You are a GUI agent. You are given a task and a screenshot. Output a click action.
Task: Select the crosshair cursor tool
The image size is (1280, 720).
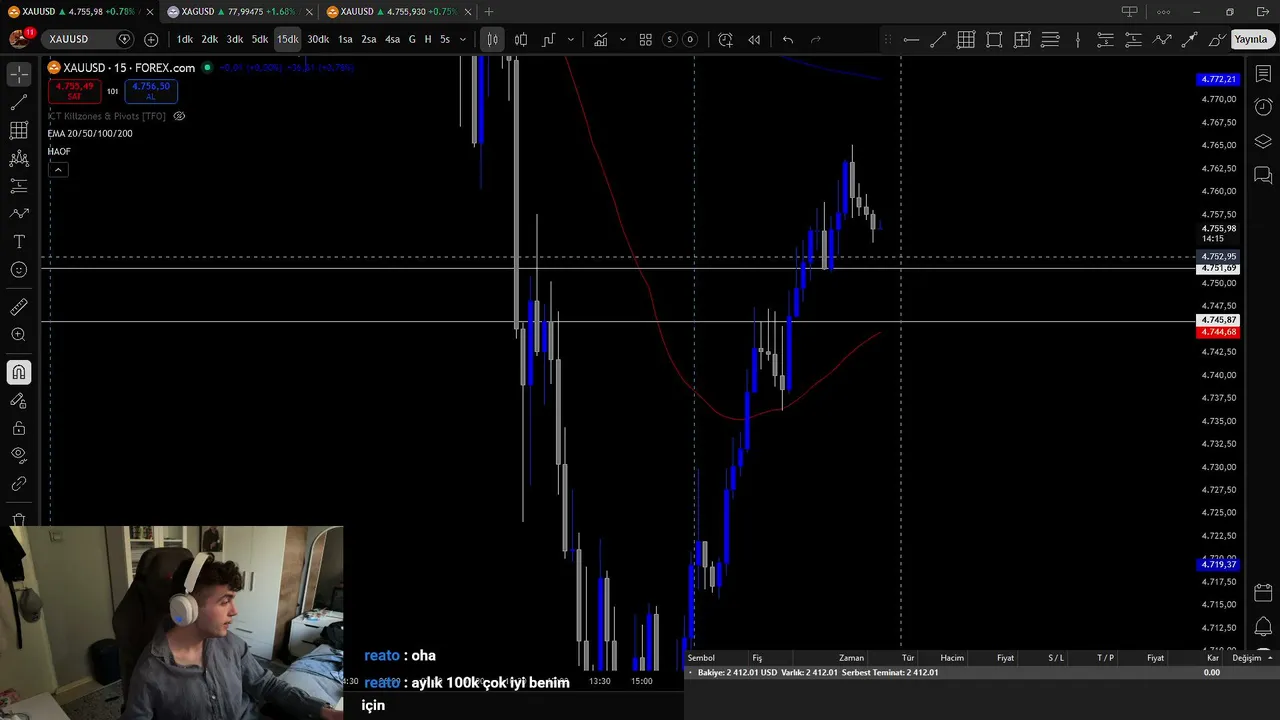point(19,75)
